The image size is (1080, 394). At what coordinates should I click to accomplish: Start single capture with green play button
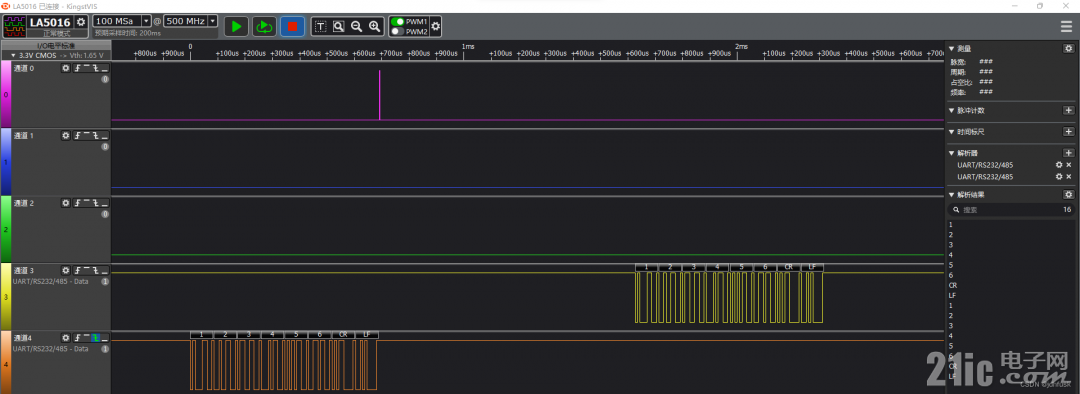tap(236, 26)
